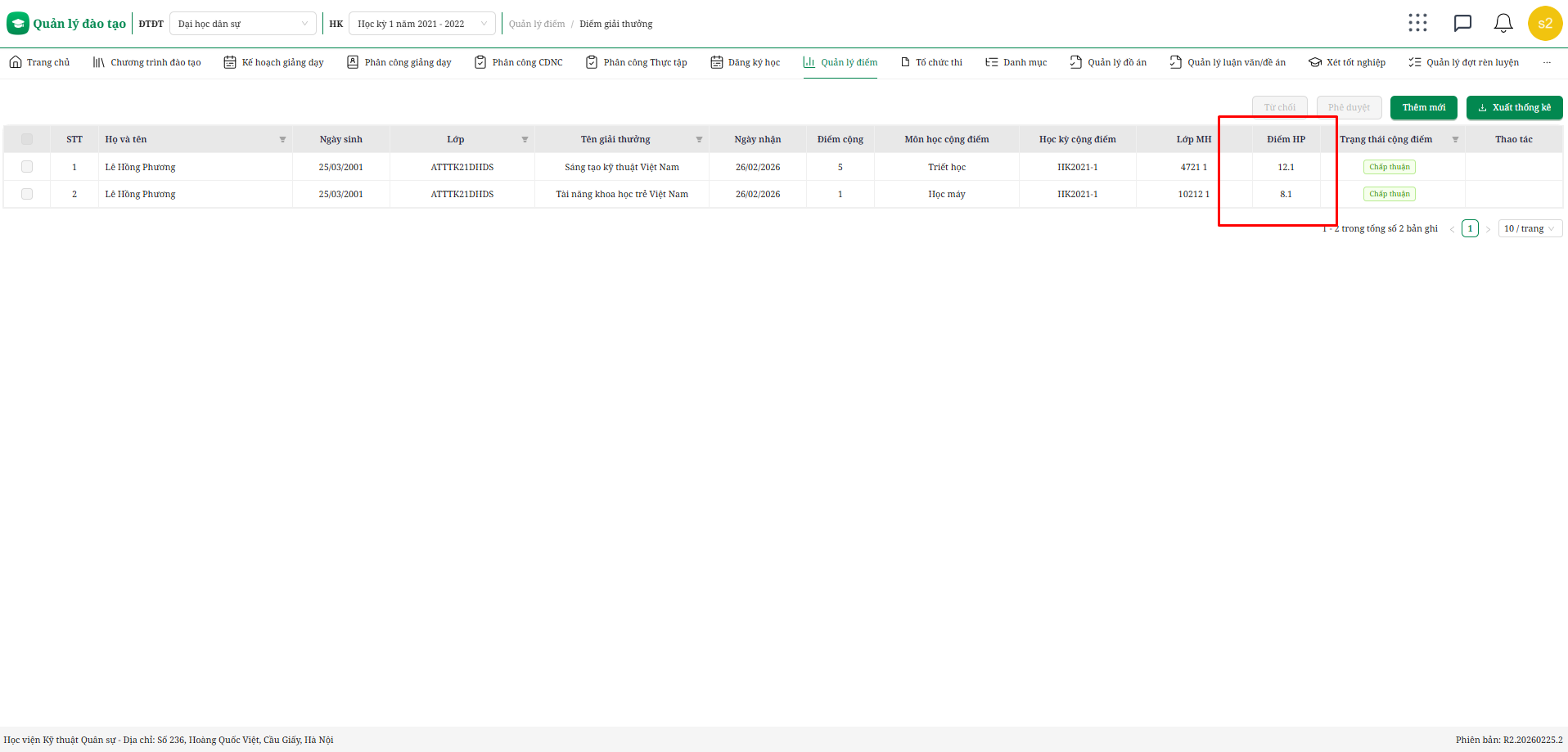Filter the Trạng thái cộng điểm column
1568x752 pixels.
[x=1455, y=140]
